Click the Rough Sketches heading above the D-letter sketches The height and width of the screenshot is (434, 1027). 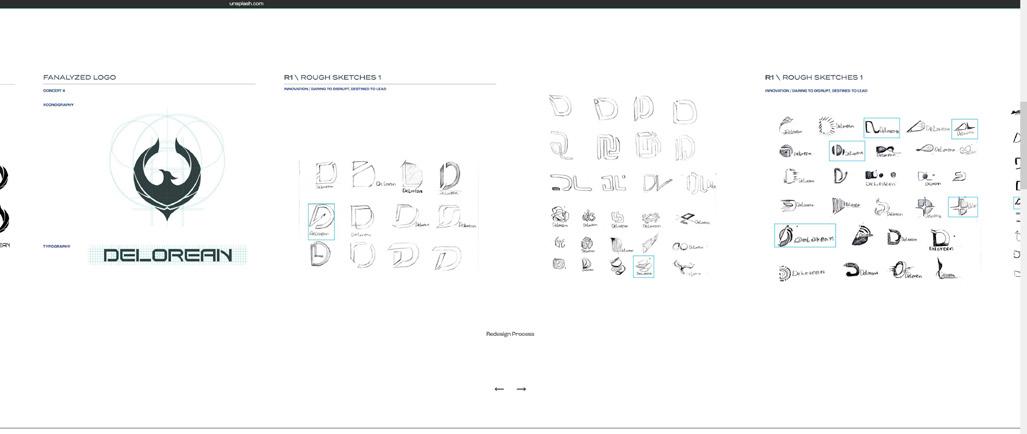333,77
